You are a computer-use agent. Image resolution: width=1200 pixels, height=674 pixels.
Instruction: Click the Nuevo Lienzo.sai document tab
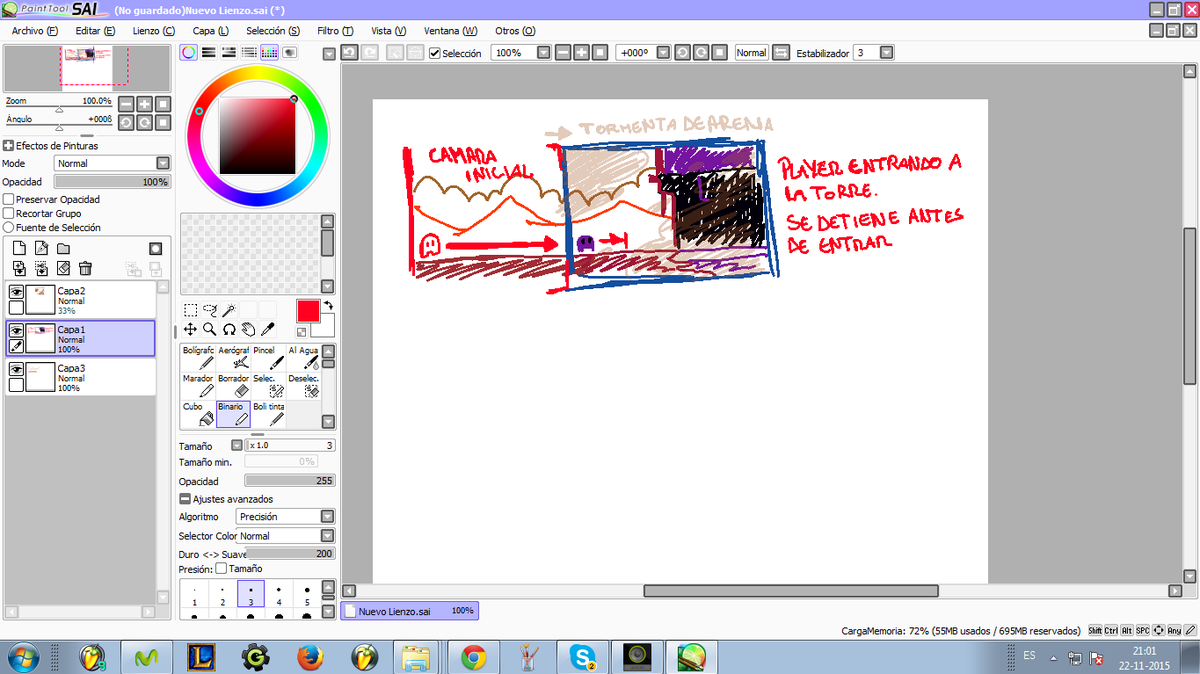pyautogui.click(x=408, y=610)
